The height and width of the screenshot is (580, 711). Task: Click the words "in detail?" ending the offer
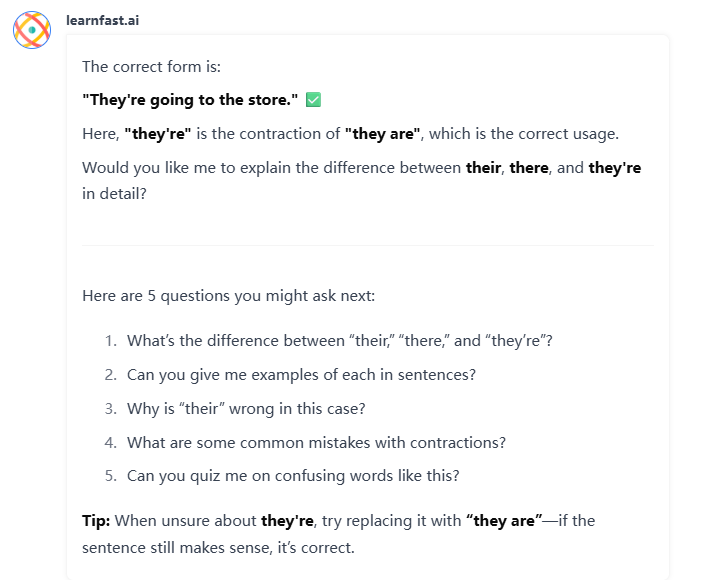click(x=114, y=194)
